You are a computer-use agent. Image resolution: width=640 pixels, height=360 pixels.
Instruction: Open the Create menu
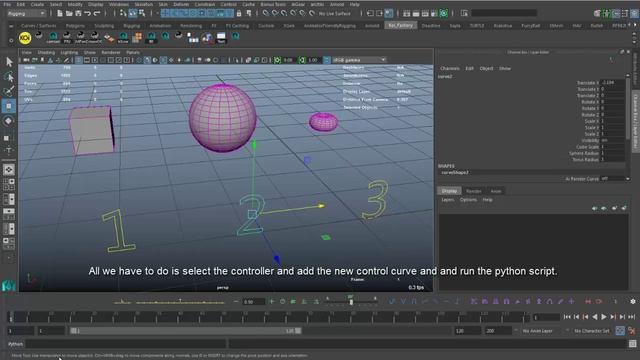coord(37,4)
